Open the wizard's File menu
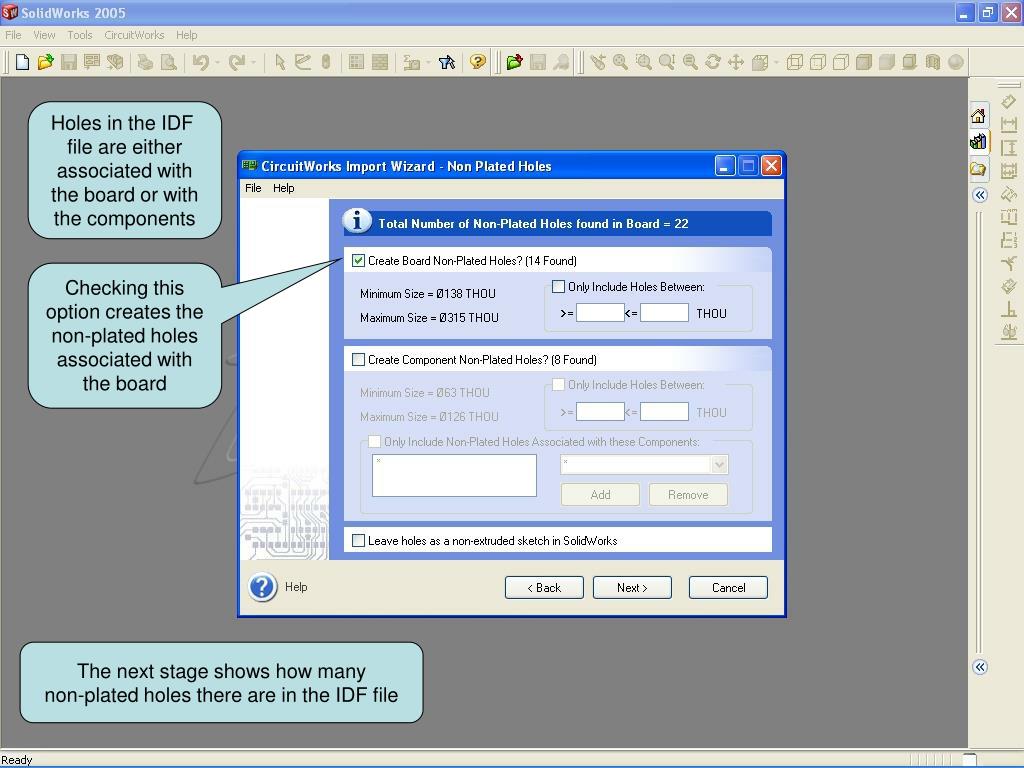Viewport: 1024px width, 768px height. pos(253,188)
